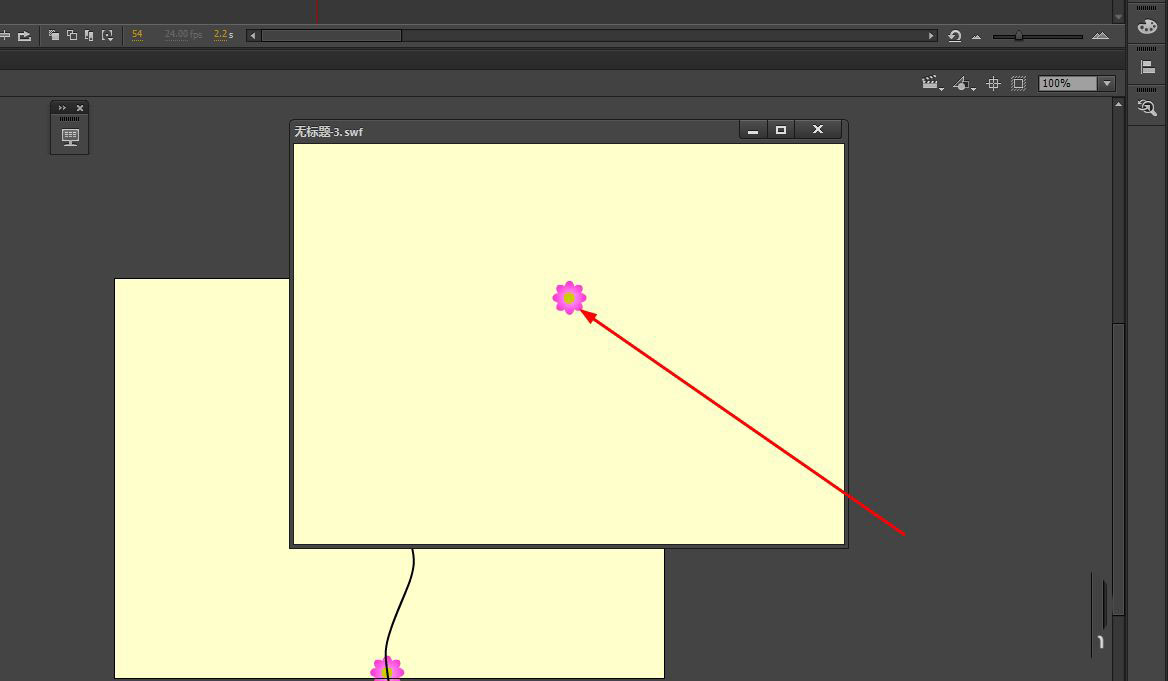Click the 24.00 fps frame rate value

pos(183,34)
